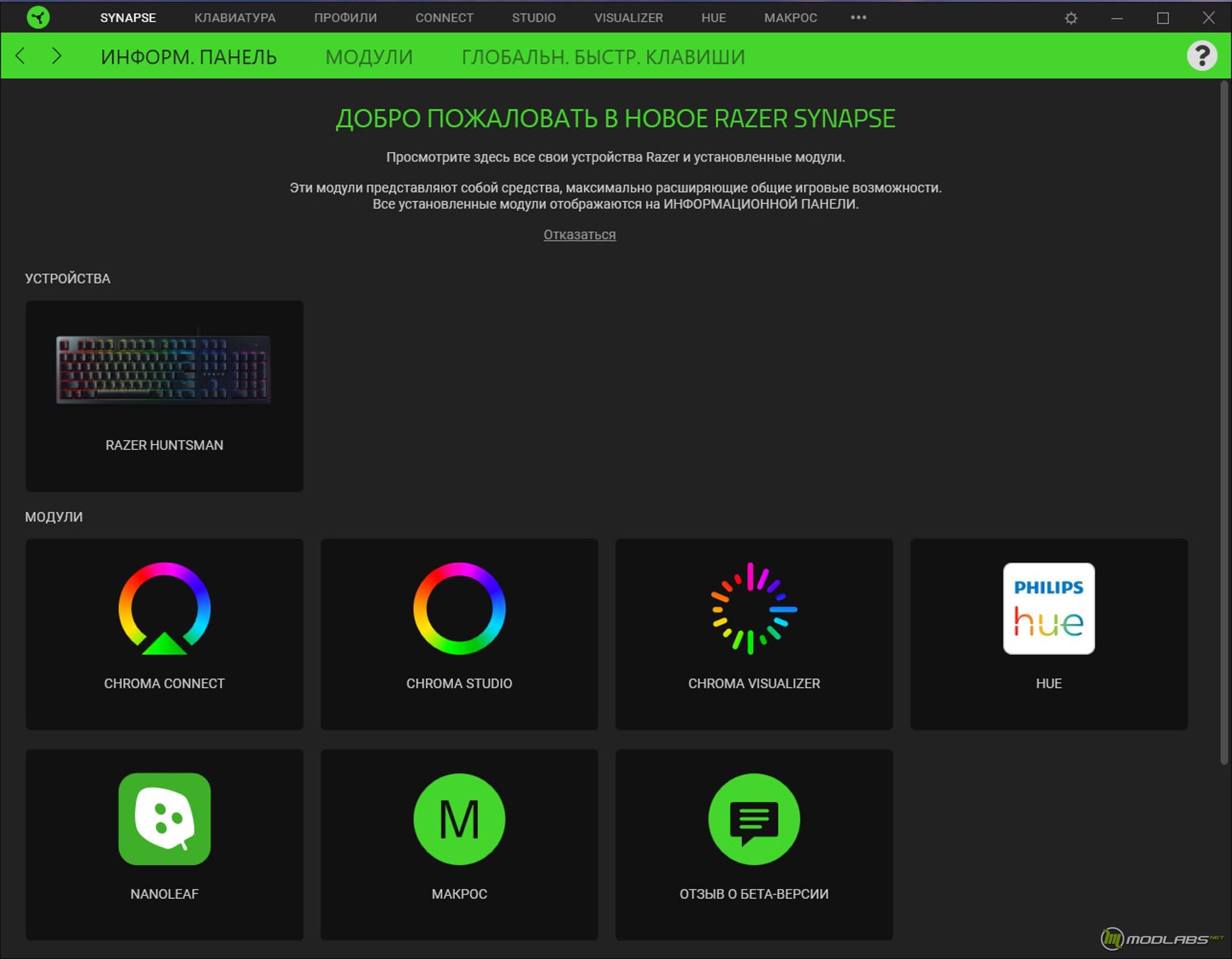The image size is (1232, 959).
Task: Select ГЛОБАЛЬН. БЫСТР. КЛАВИШИ subtab
Action: point(603,57)
